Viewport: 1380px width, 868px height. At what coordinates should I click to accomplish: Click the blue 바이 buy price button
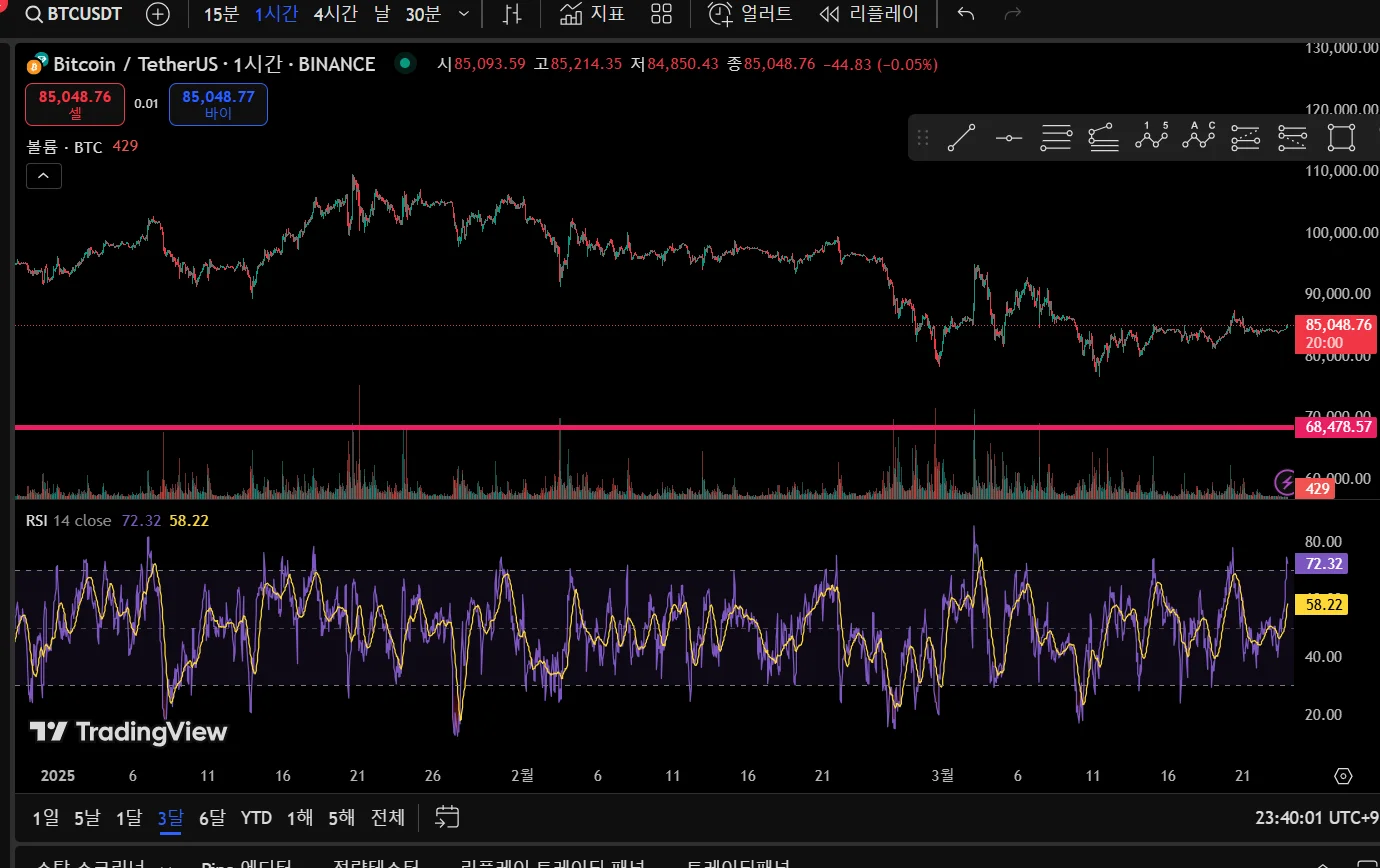(x=218, y=104)
